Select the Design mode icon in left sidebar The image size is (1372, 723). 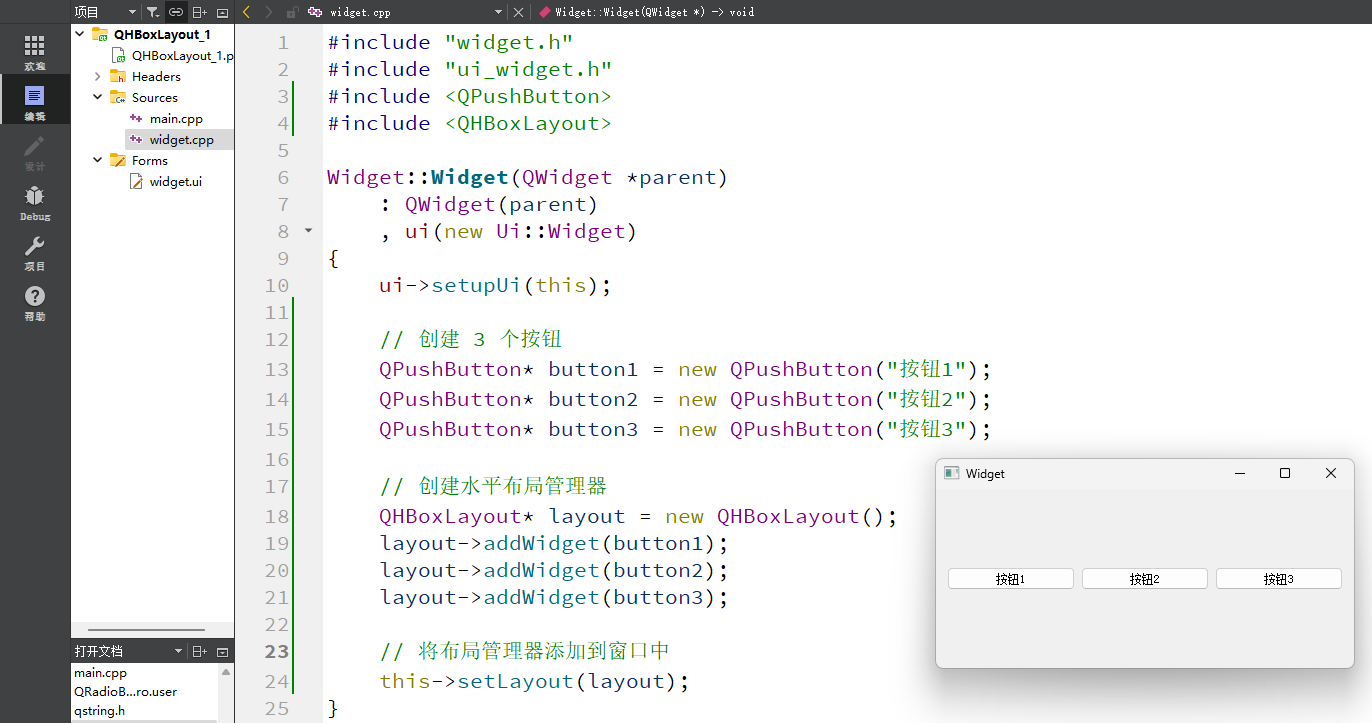point(34,152)
